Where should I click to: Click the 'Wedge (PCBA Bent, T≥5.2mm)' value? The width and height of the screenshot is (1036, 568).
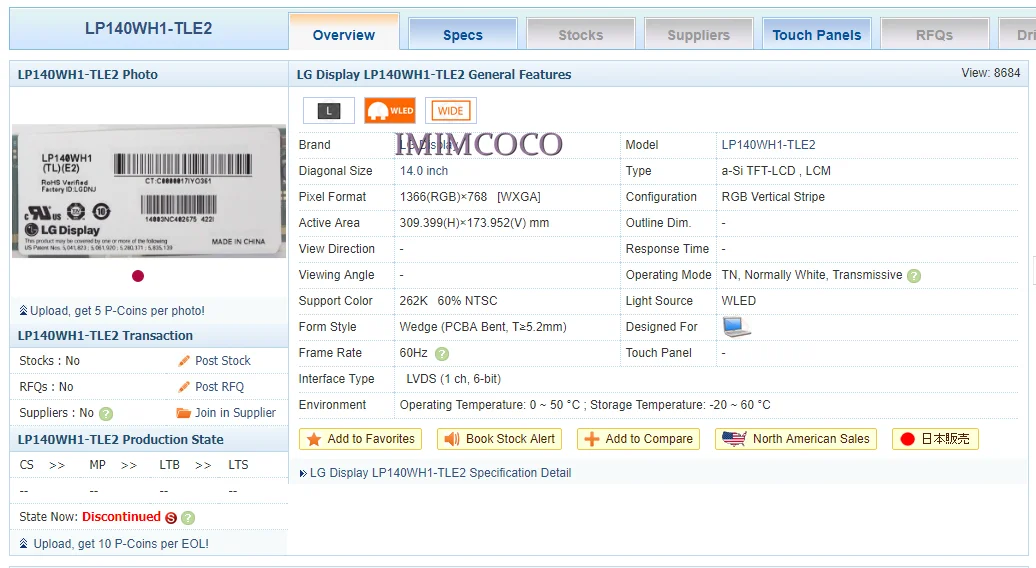483,327
